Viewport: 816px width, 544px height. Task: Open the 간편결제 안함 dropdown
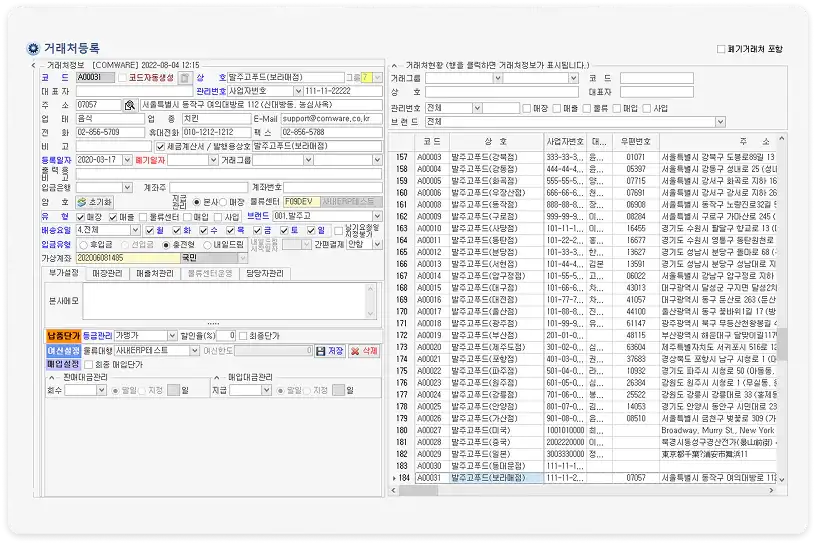pos(377,244)
